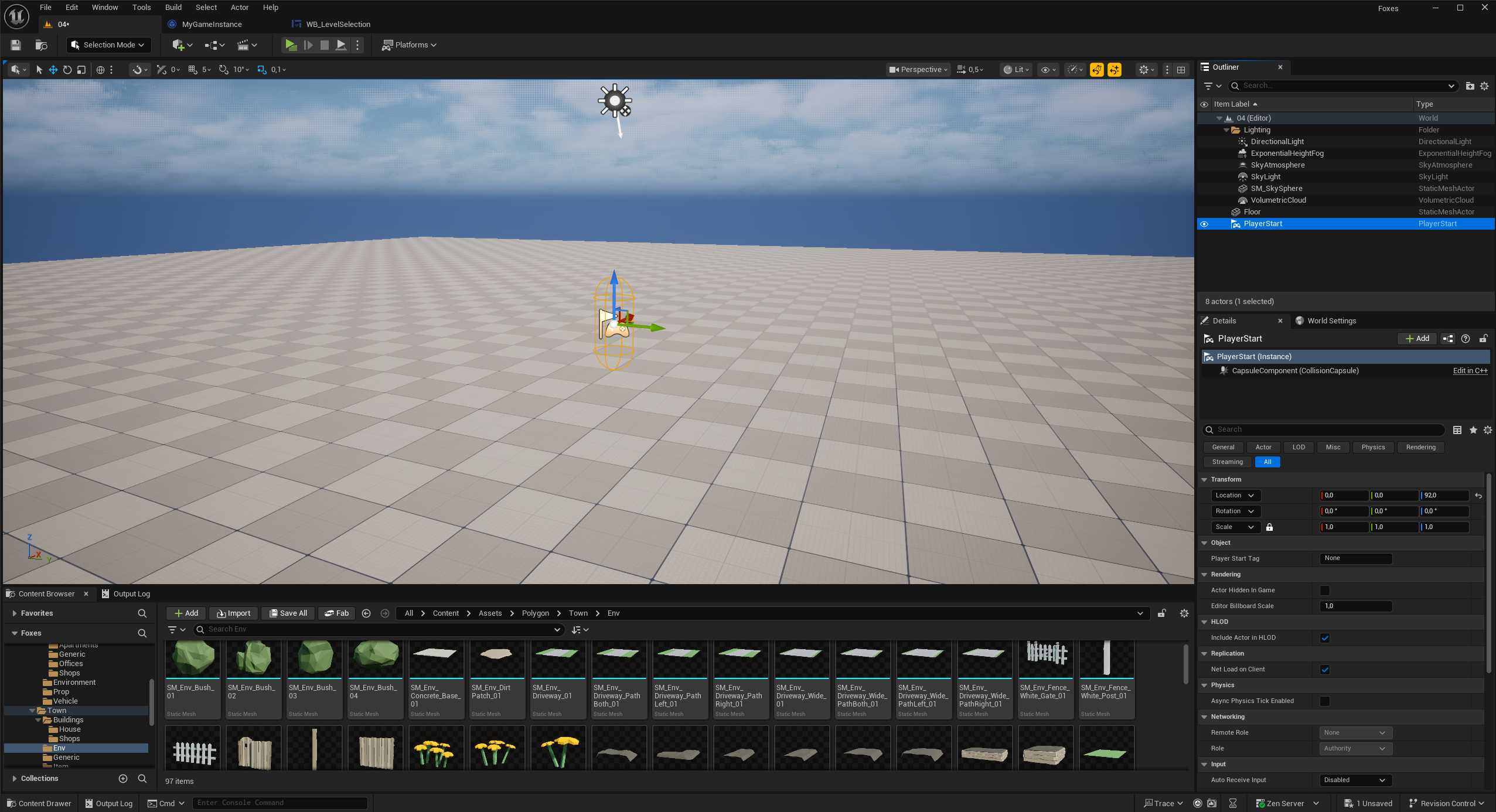Image resolution: width=1496 pixels, height=812 pixels.
Task: Toggle the world coordinate space globe icon
Action: tap(100, 70)
